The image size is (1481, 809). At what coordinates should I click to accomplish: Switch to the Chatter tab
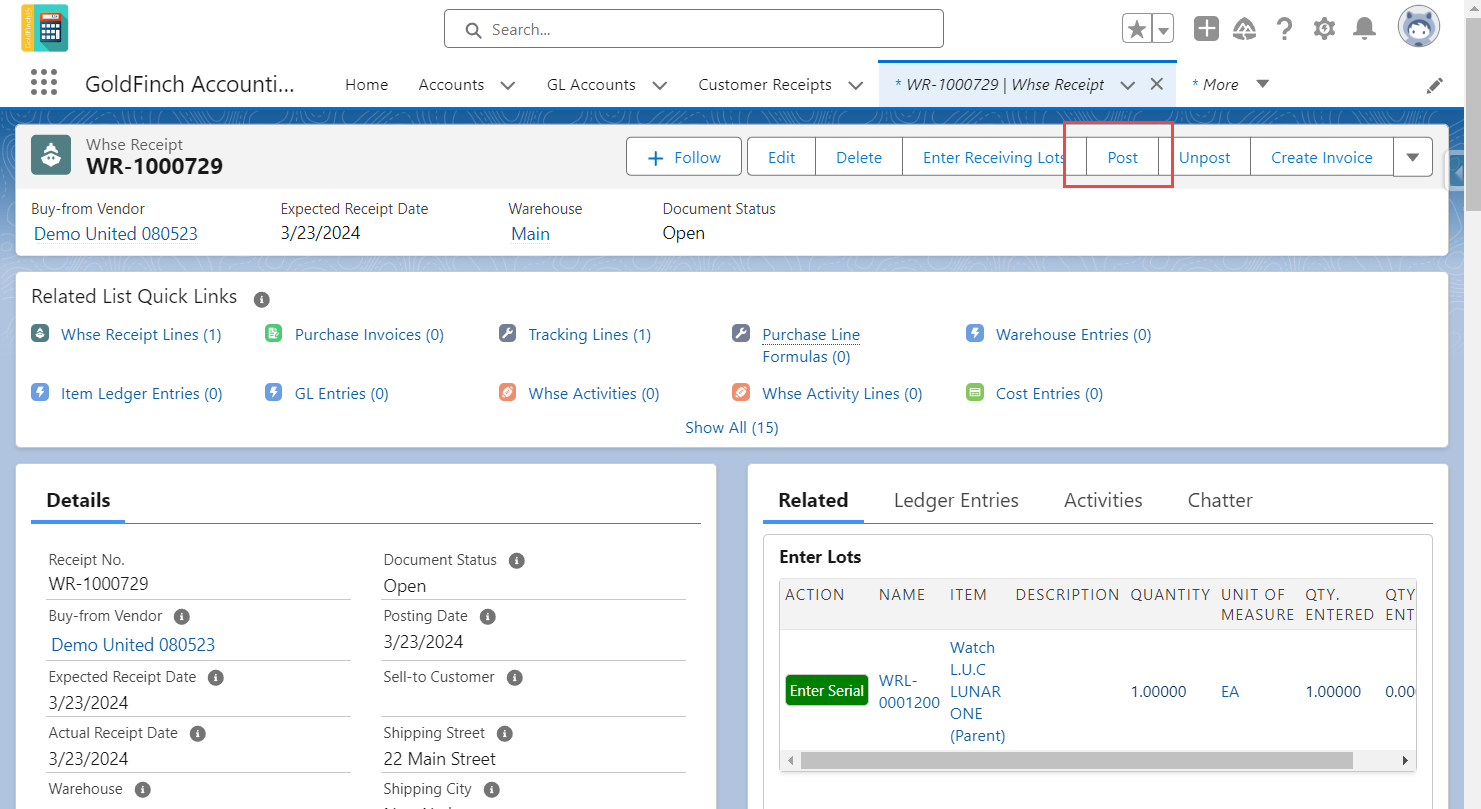pyautogui.click(x=1220, y=500)
